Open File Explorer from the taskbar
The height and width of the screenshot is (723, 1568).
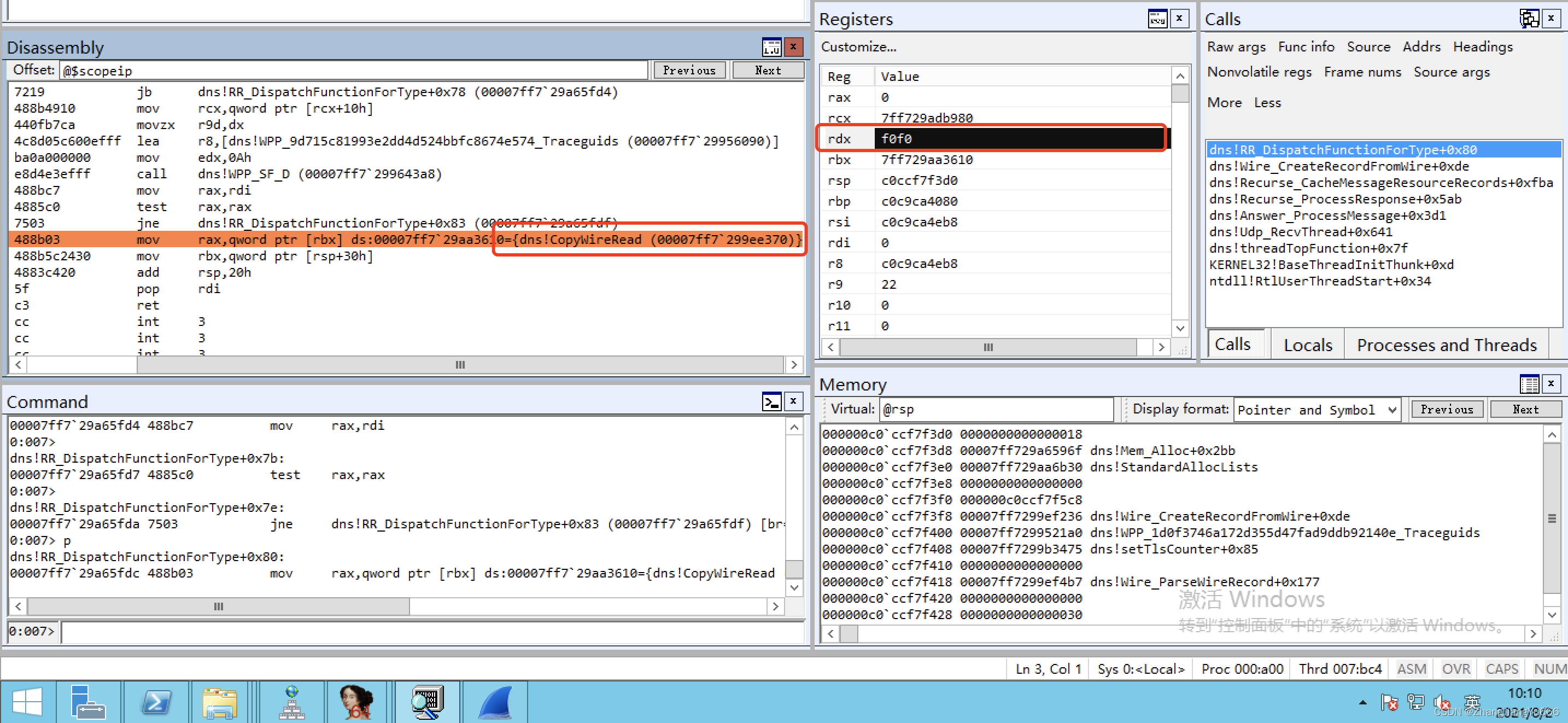tap(220, 702)
